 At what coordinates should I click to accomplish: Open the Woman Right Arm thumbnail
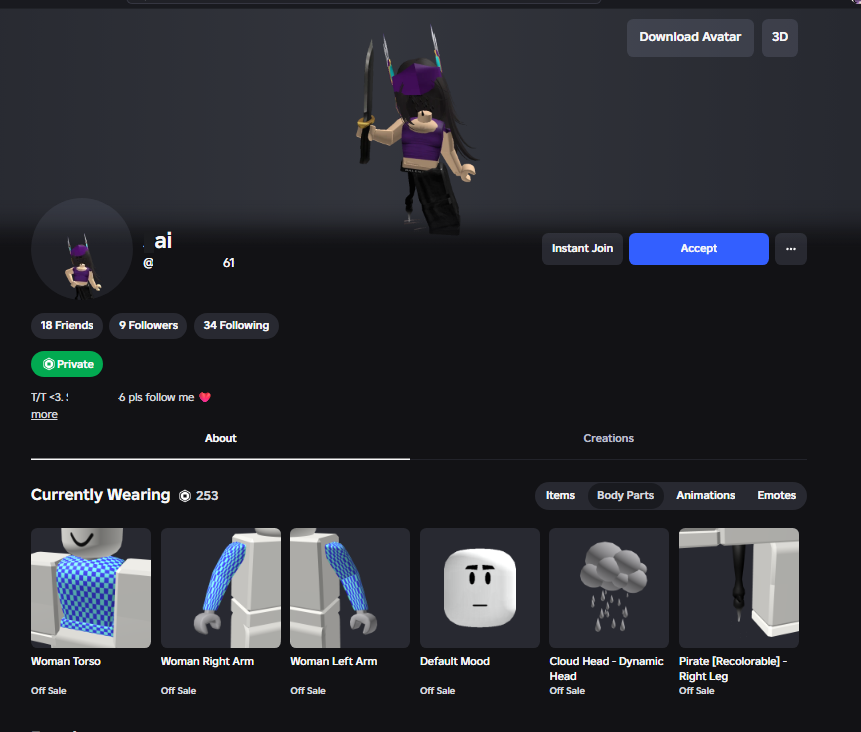coord(221,588)
